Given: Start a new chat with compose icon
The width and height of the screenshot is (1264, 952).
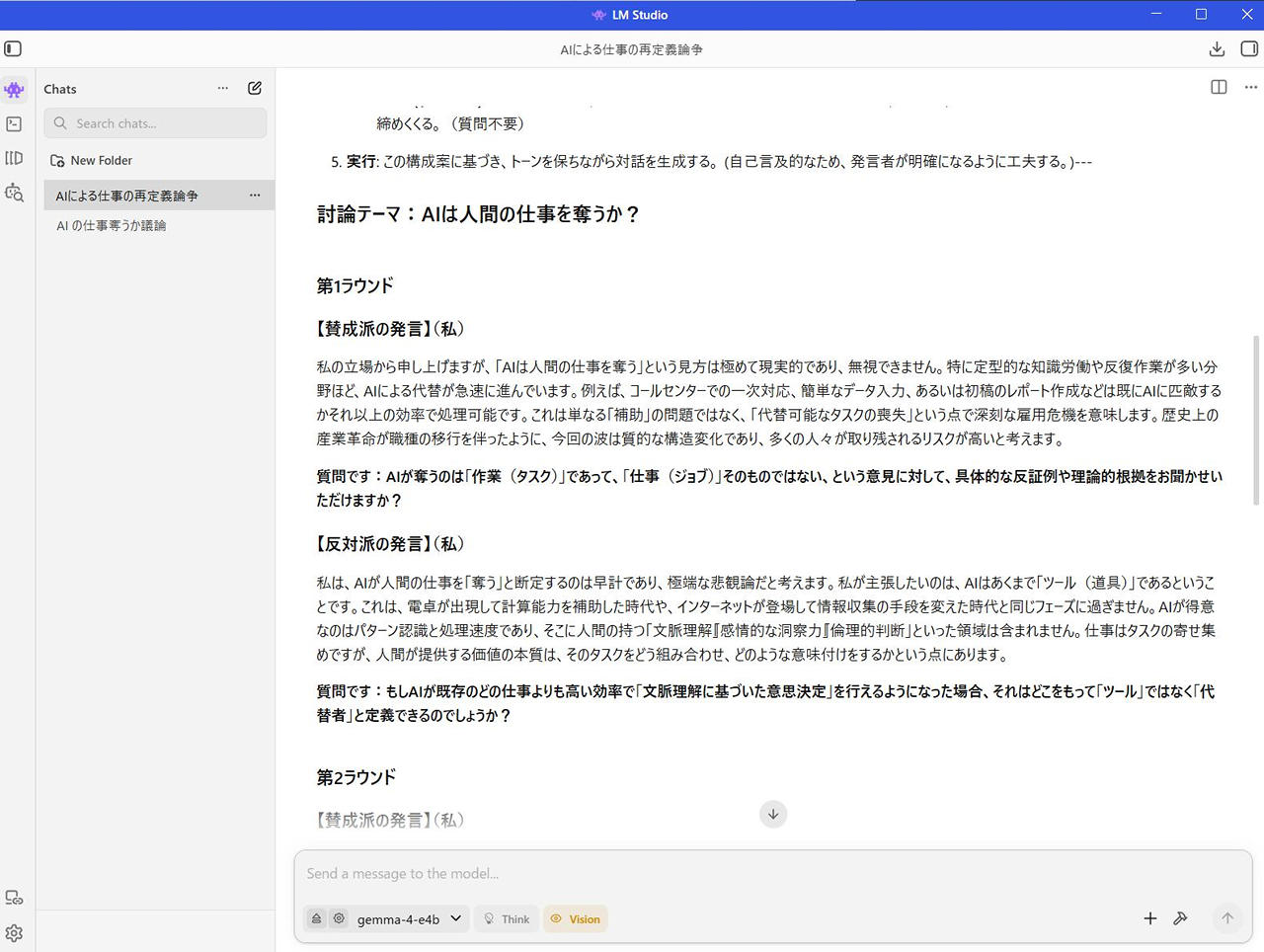Looking at the screenshot, I should click(255, 88).
